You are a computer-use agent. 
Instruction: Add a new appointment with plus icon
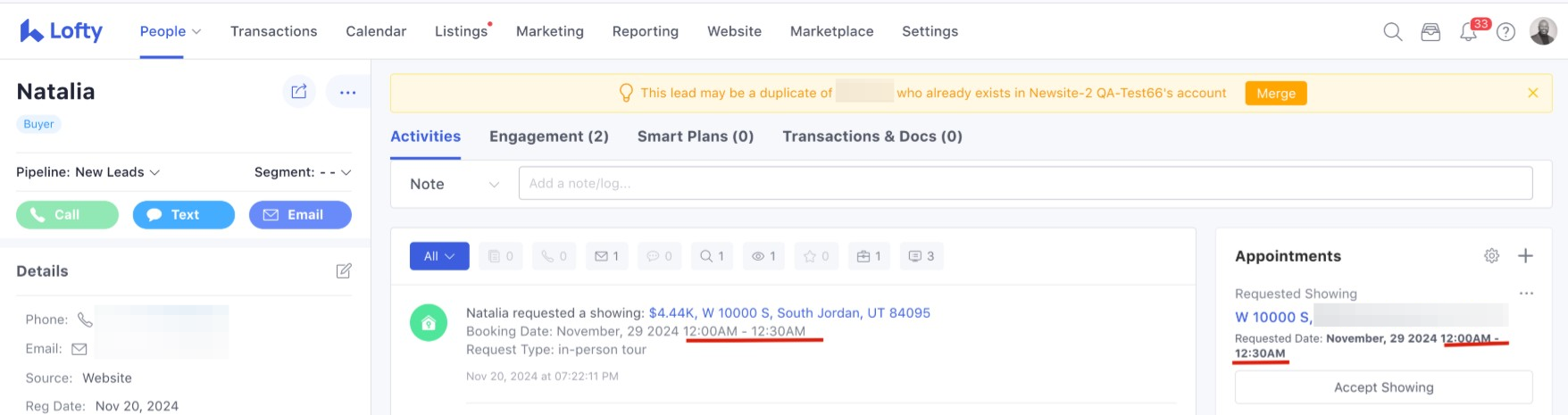(1525, 256)
